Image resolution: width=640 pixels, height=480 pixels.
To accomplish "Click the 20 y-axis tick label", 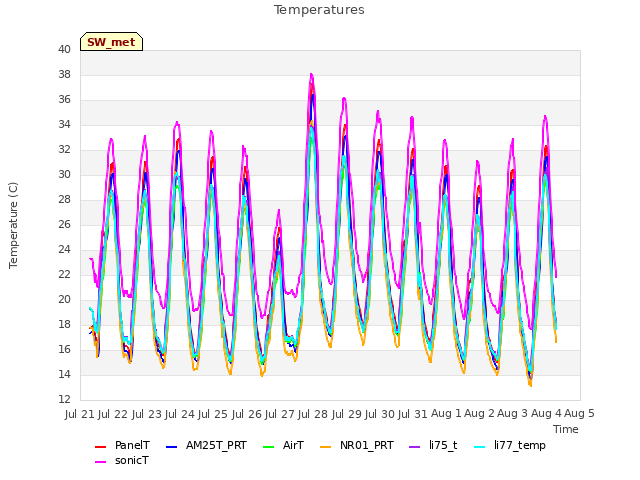I will click(64, 300).
